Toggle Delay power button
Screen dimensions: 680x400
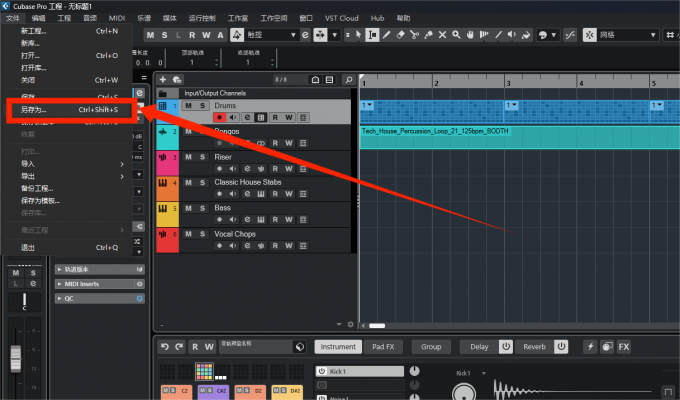(x=506, y=347)
